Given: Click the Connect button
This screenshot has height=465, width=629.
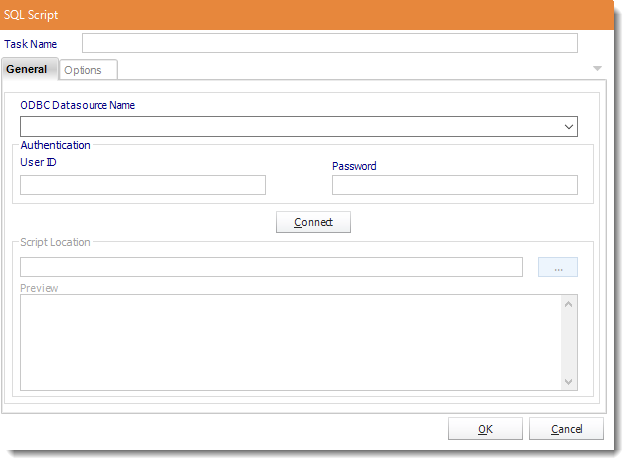Looking at the screenshot, I should point(313,222).
